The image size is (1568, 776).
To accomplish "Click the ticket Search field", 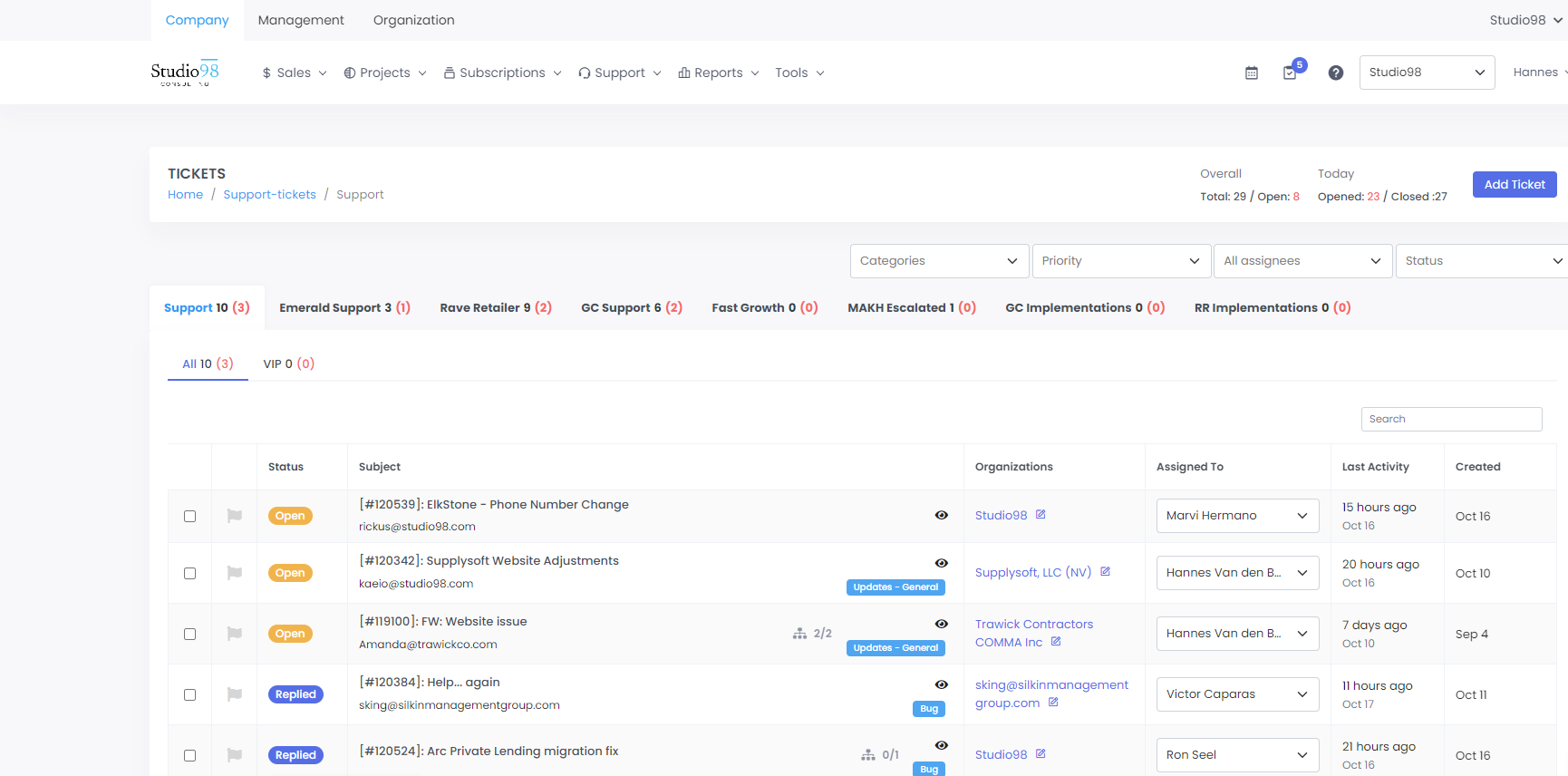I will click(1450, 419).
